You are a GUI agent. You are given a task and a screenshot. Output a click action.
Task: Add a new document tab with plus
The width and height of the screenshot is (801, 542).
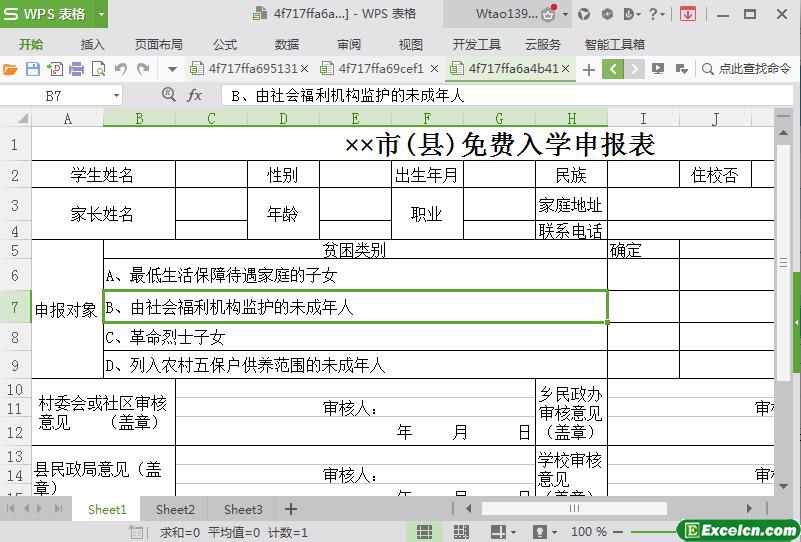coord(588,69)
